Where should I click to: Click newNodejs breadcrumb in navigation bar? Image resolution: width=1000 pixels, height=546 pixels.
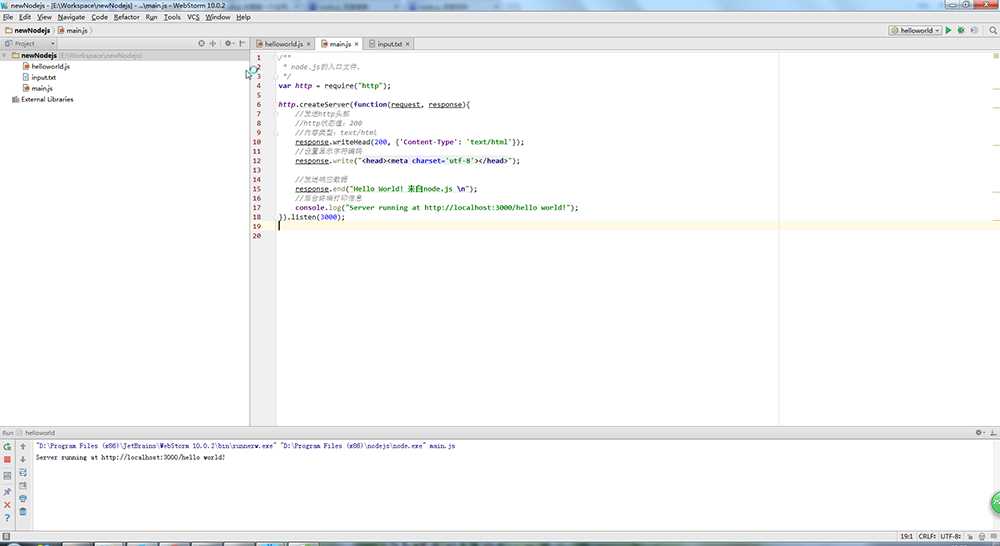tap(27, 30)
